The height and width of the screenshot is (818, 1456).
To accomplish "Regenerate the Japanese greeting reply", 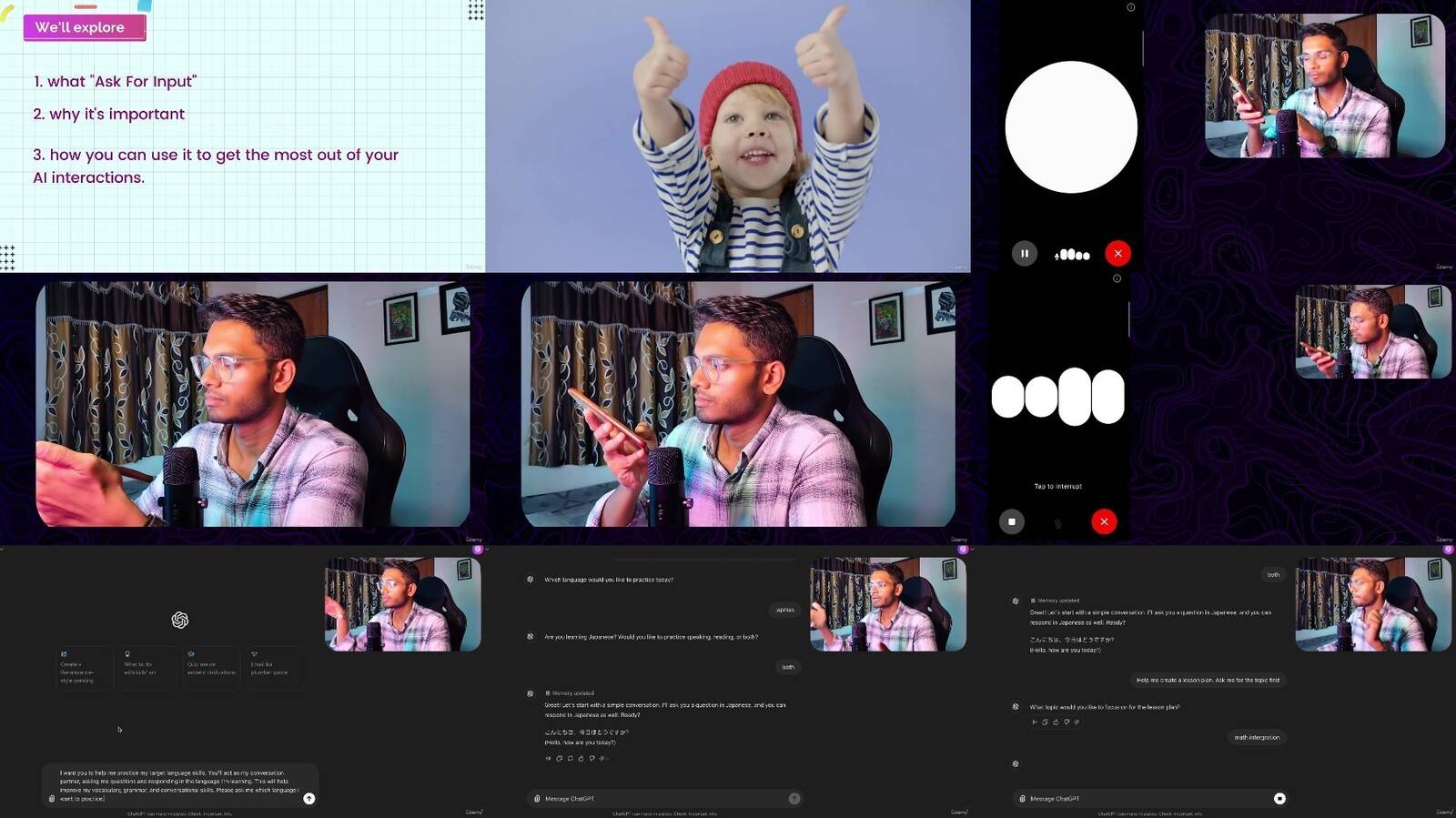I will click(570, 758).
